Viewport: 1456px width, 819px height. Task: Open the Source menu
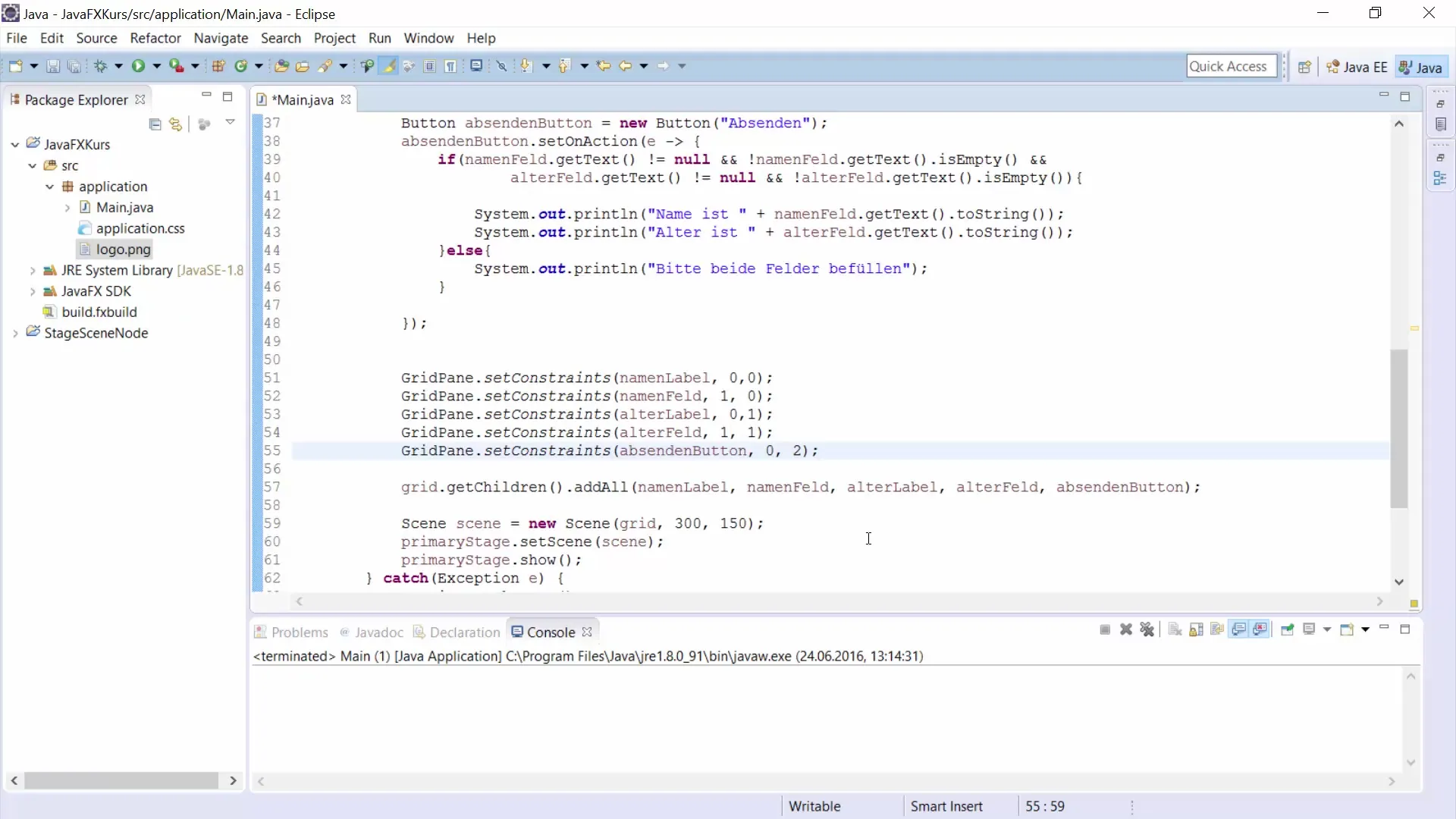tap(96, 38)
